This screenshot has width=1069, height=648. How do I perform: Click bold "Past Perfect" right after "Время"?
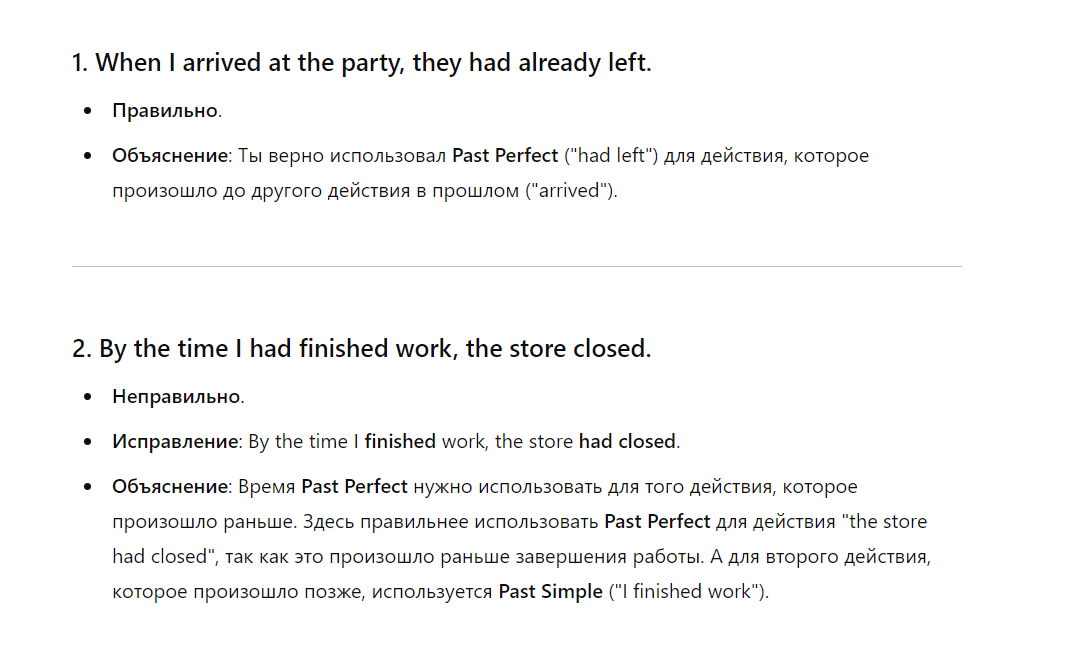tap(354, 487)
